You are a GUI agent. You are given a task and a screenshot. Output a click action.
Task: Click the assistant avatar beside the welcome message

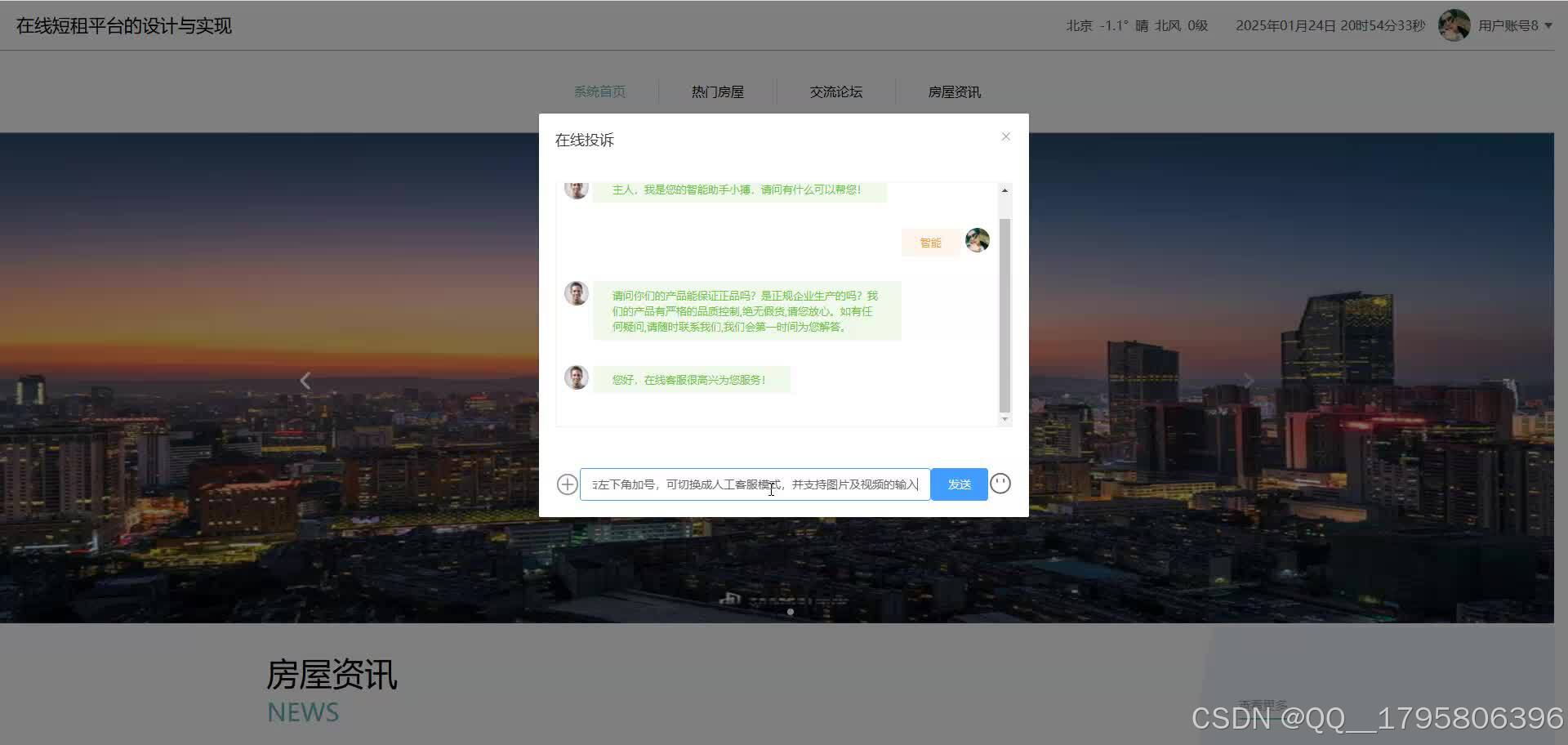(x=577, y=189)
